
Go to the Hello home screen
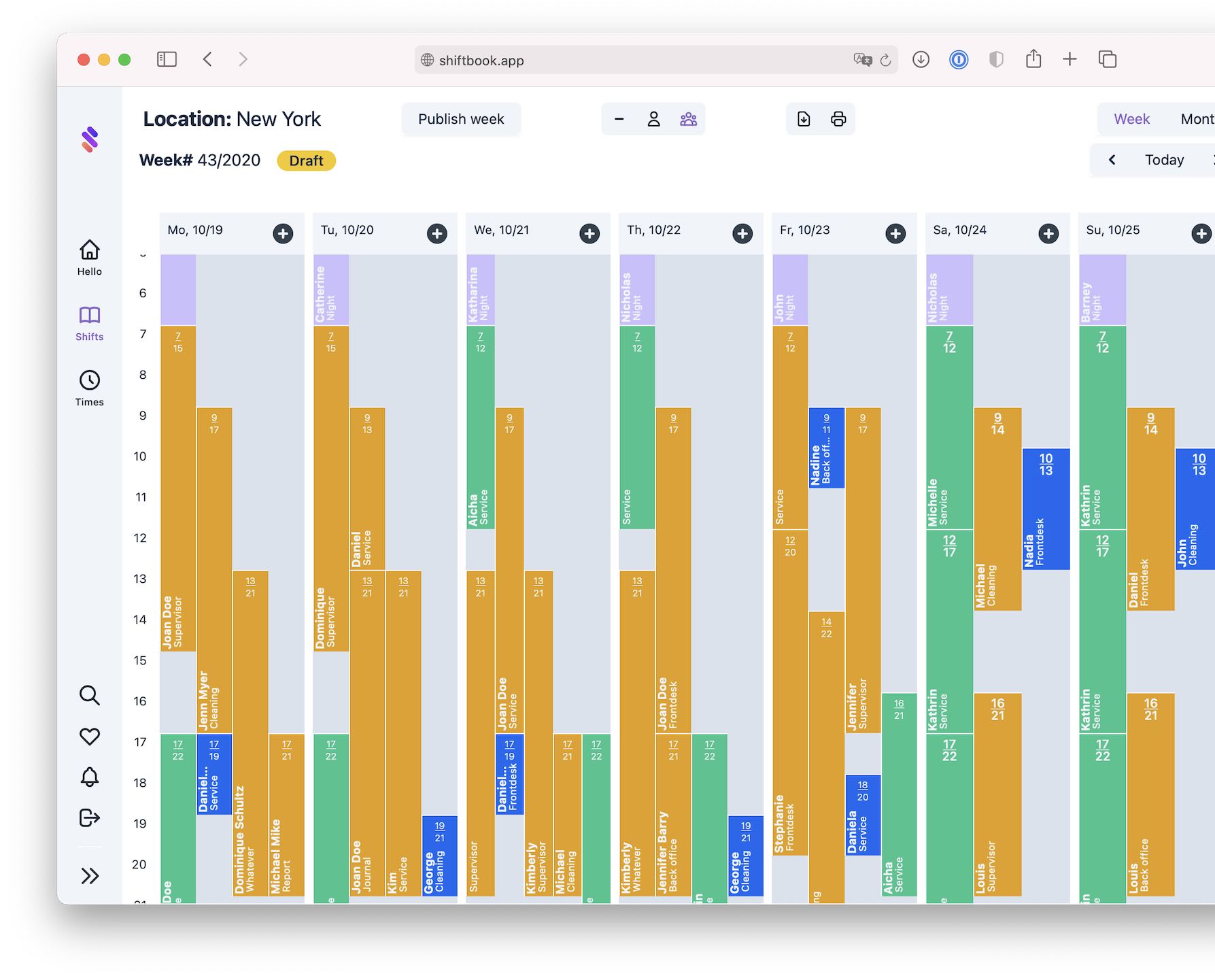[89, 256]
